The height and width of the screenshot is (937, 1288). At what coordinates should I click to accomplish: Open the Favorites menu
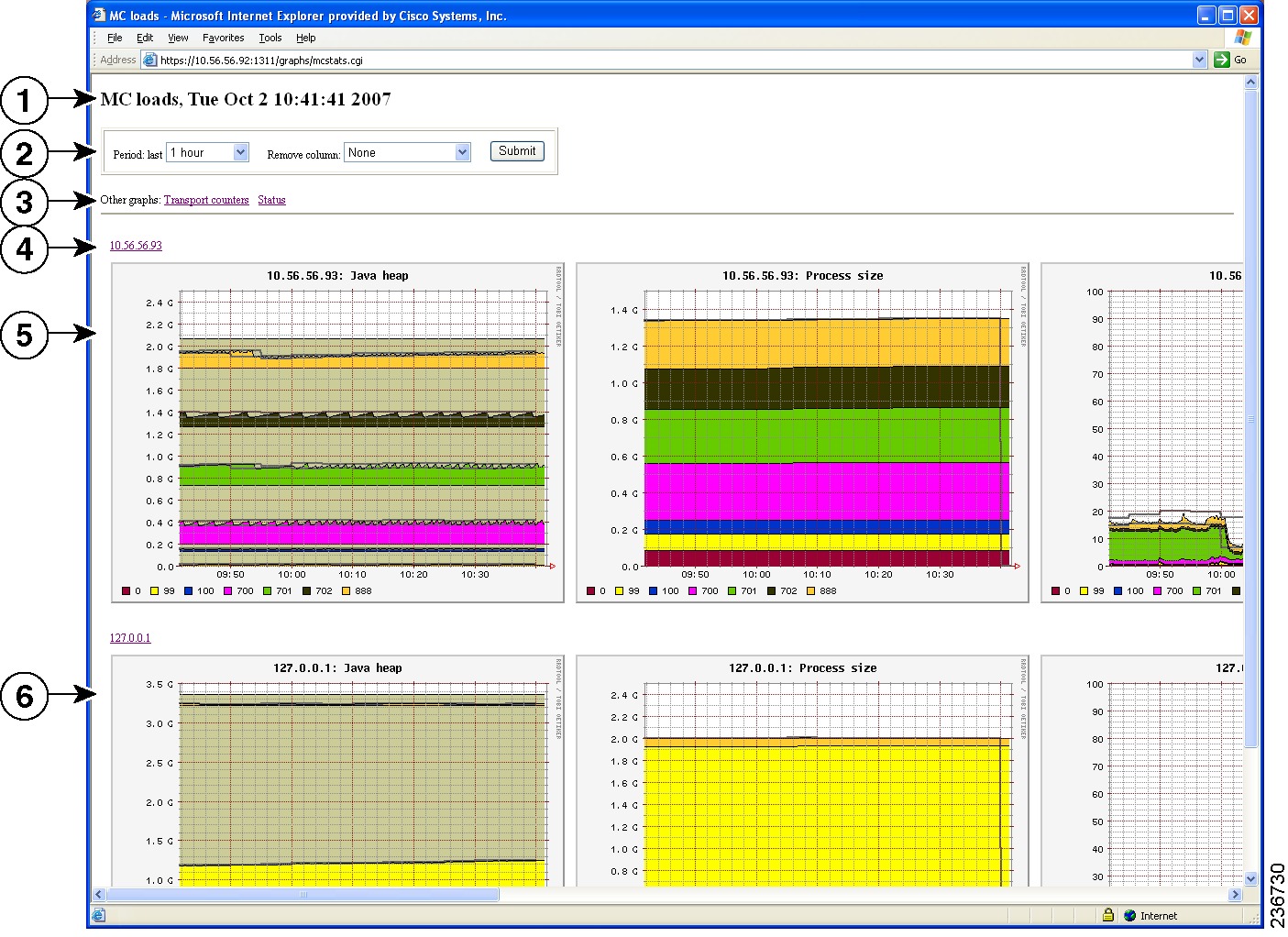coord(224,38)
